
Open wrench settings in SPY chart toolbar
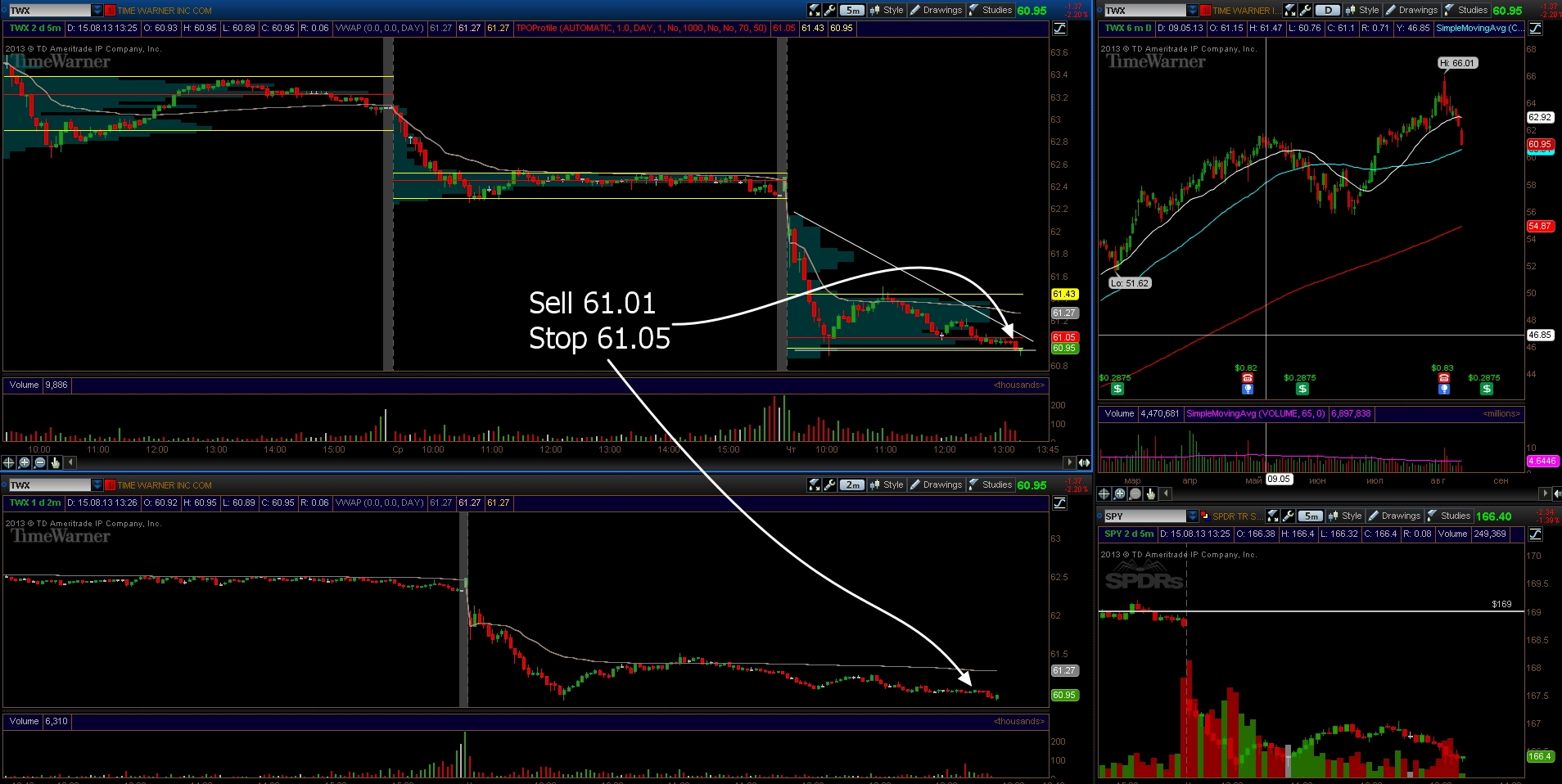(x=1288, y=516)
